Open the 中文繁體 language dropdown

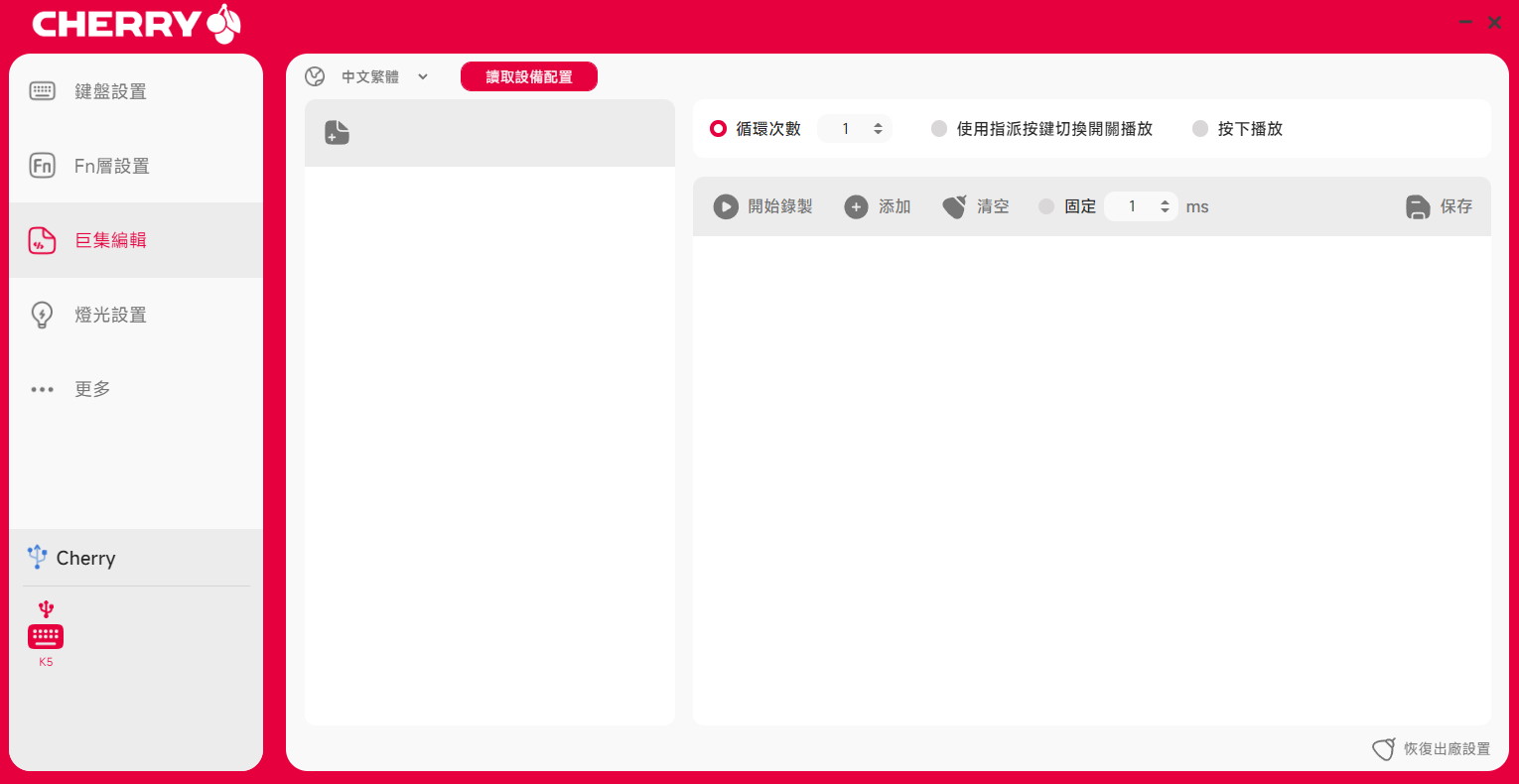383,76
